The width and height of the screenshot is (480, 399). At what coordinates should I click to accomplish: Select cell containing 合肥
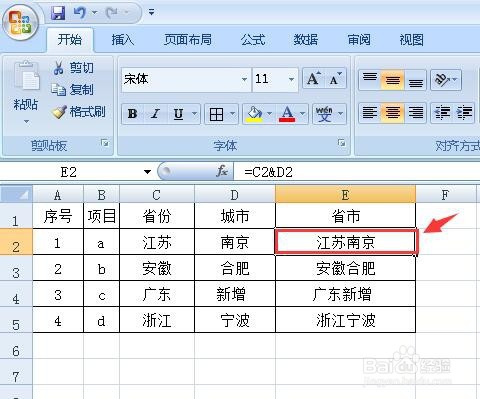coord(235,268)
